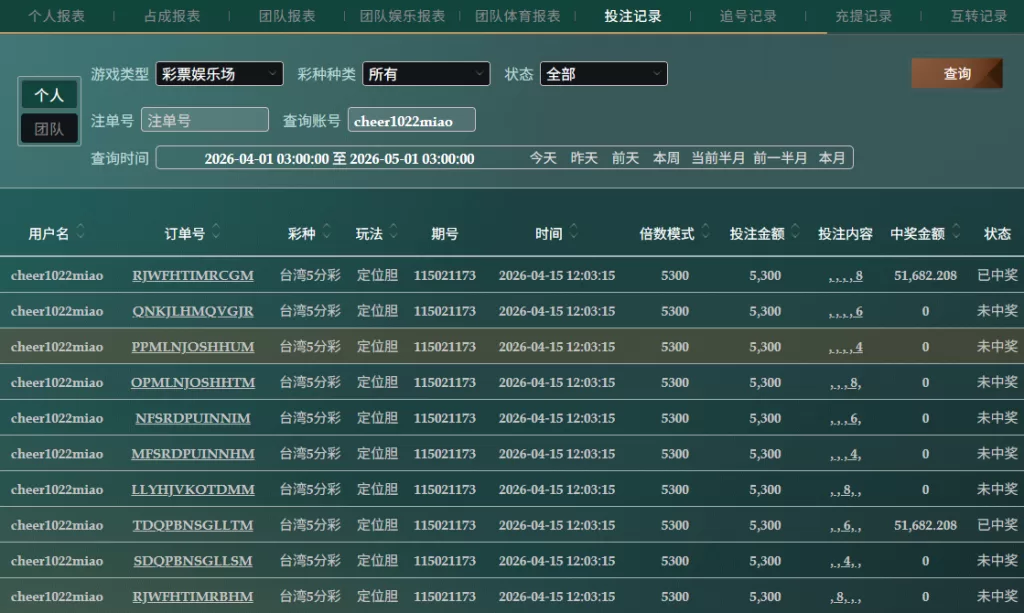Open 状态 dropdown showing 全部

coord(603,74)
